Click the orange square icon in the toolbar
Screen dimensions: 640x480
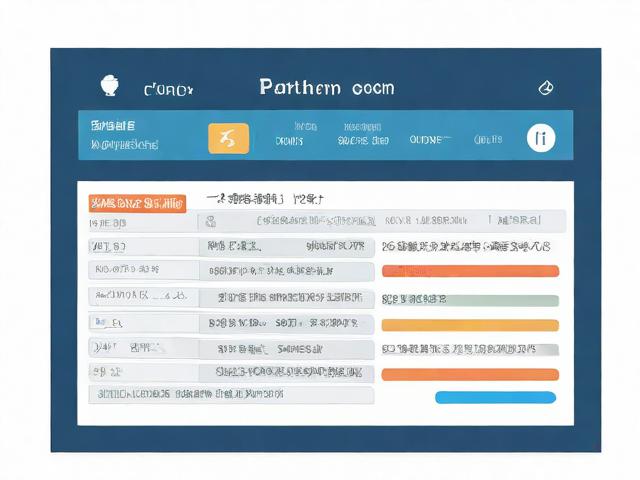(228, 138)
